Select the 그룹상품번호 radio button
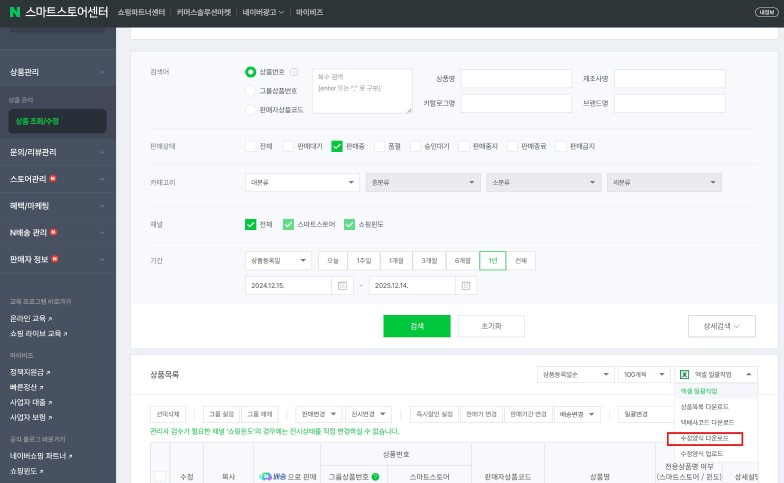784x483 pixels. [x=251, y=90]
